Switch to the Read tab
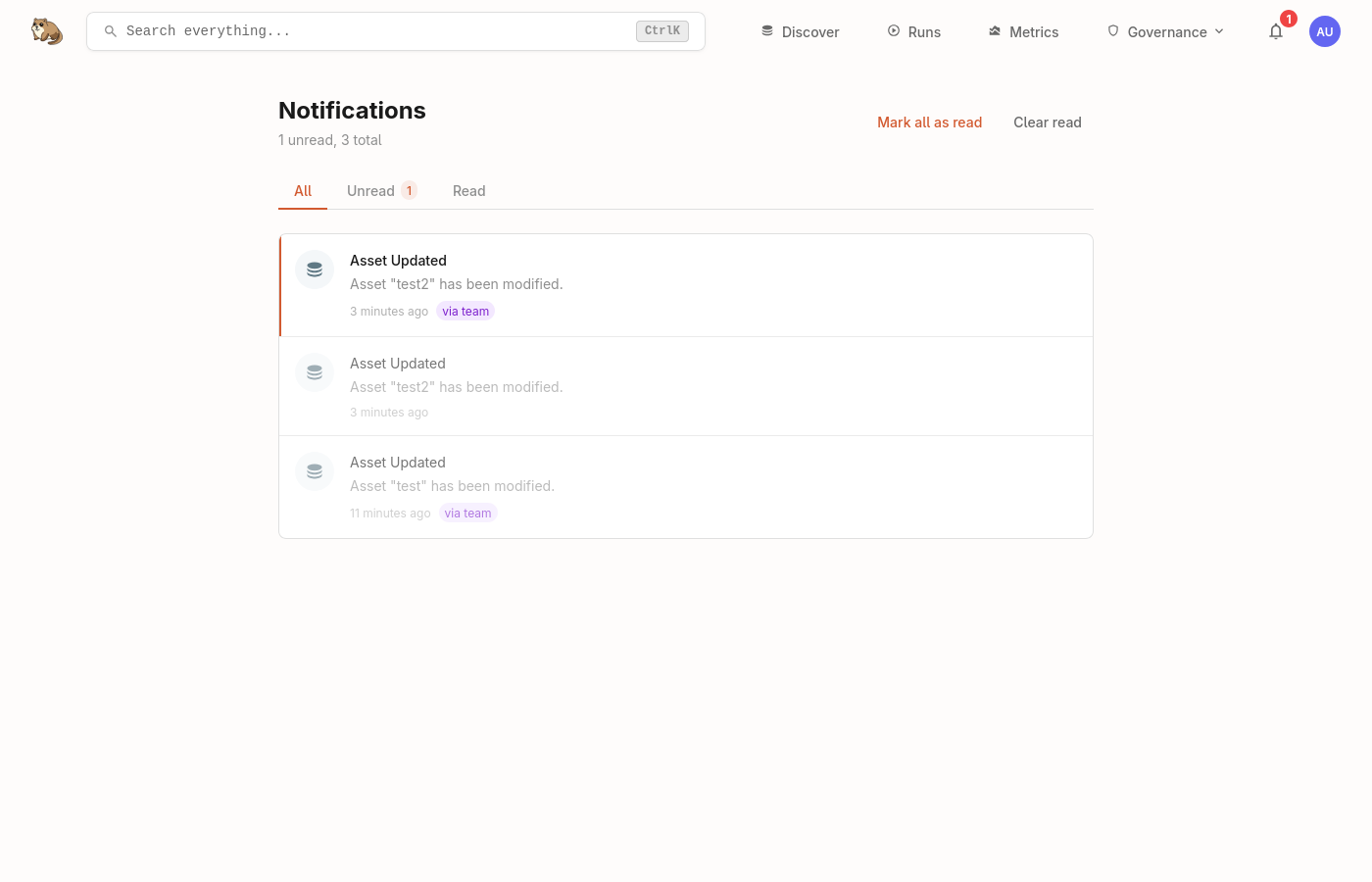The image size is (1372, 882). (468, 190)
